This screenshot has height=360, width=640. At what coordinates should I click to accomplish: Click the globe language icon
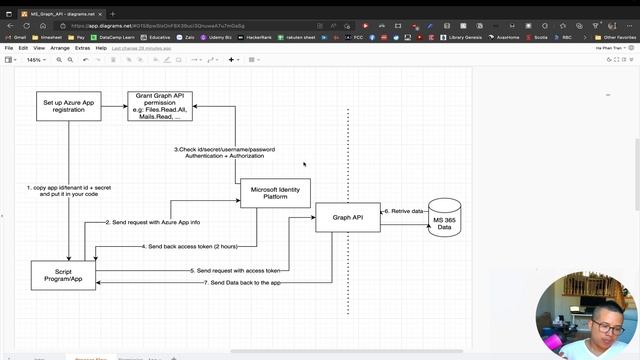click(x=631, y=48)
